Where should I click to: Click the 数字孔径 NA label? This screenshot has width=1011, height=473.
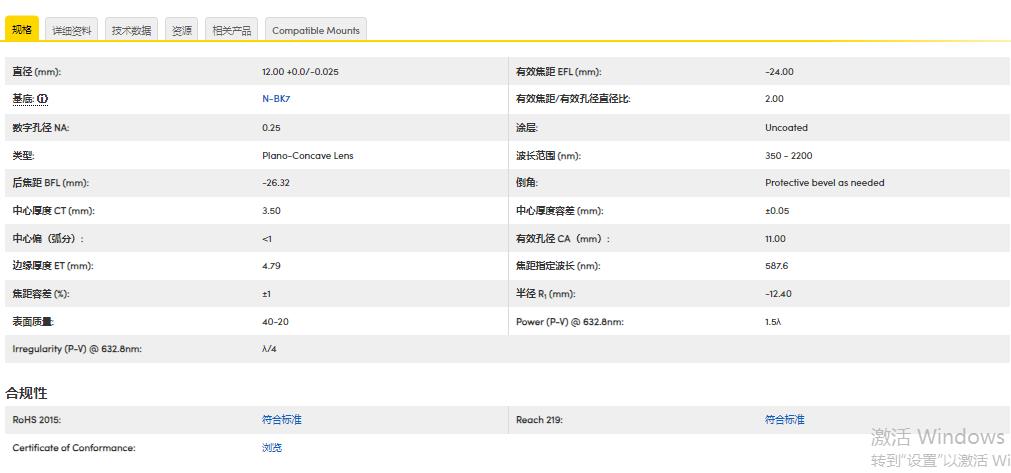(41, 128)
